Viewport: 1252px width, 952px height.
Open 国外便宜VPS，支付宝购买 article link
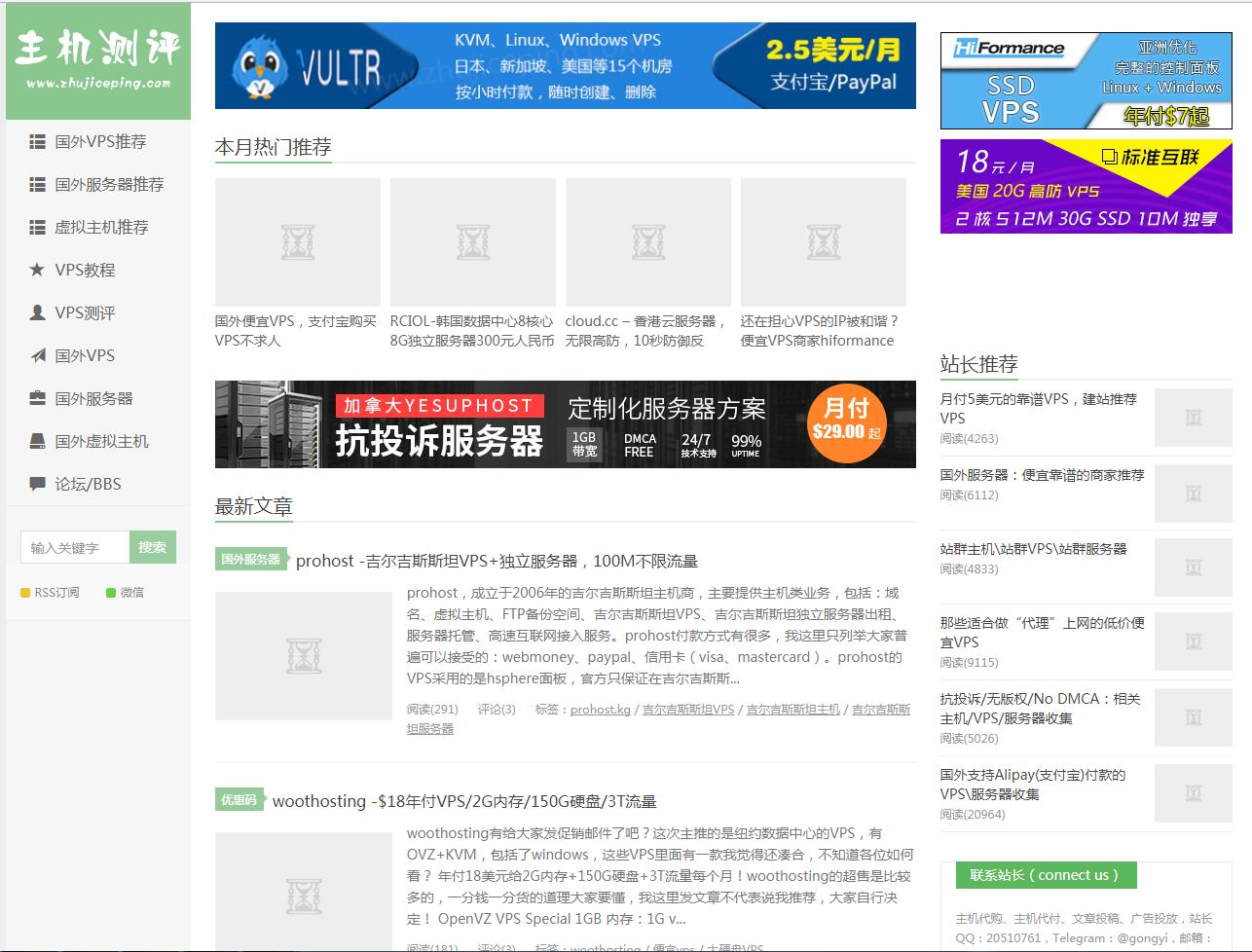296,331
